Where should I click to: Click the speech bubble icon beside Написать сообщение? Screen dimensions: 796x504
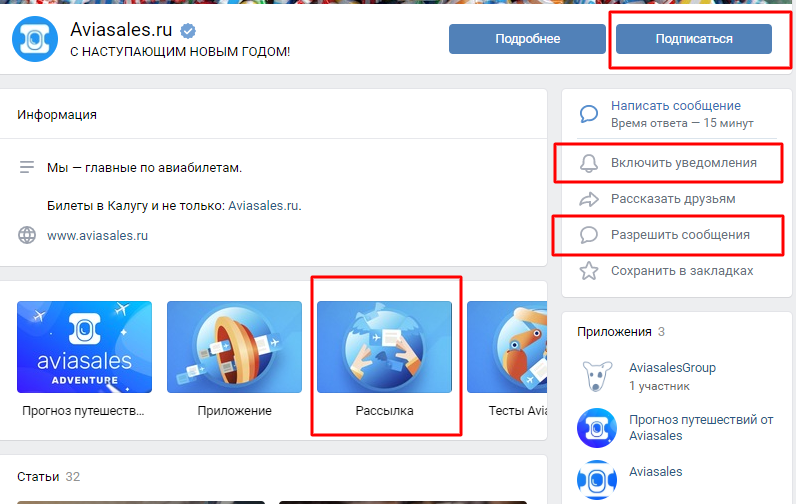tap(589, 114)
